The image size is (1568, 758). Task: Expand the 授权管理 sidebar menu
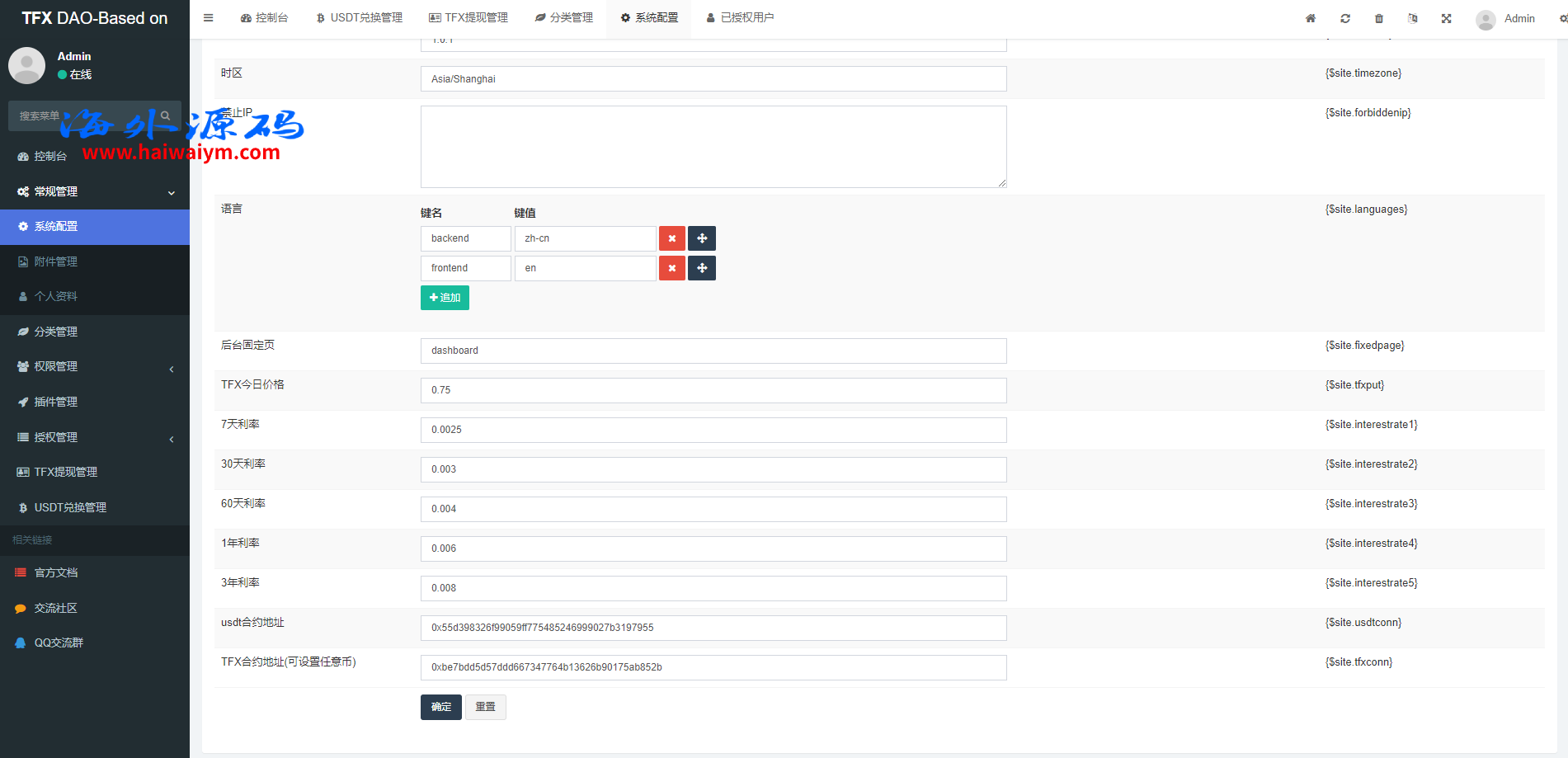pos(95,437)
